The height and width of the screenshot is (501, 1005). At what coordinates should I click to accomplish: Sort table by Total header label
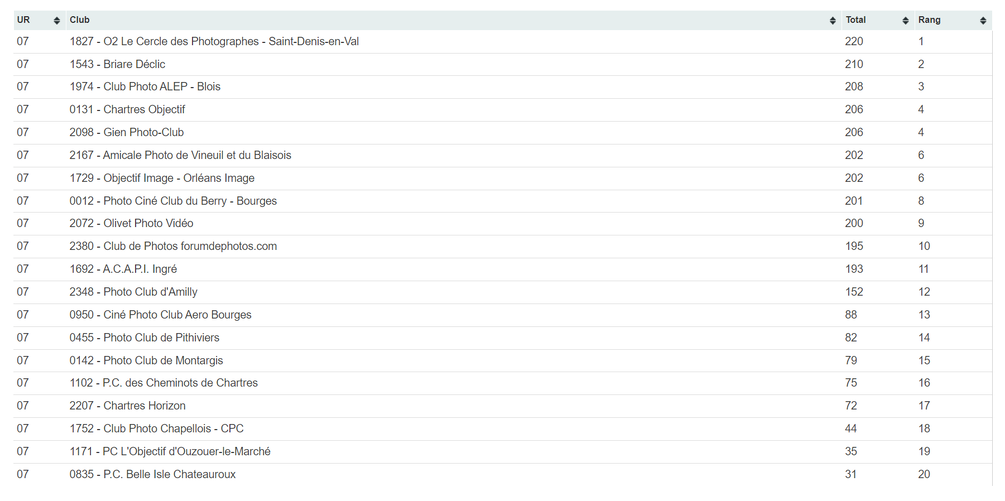click(855, 20)
